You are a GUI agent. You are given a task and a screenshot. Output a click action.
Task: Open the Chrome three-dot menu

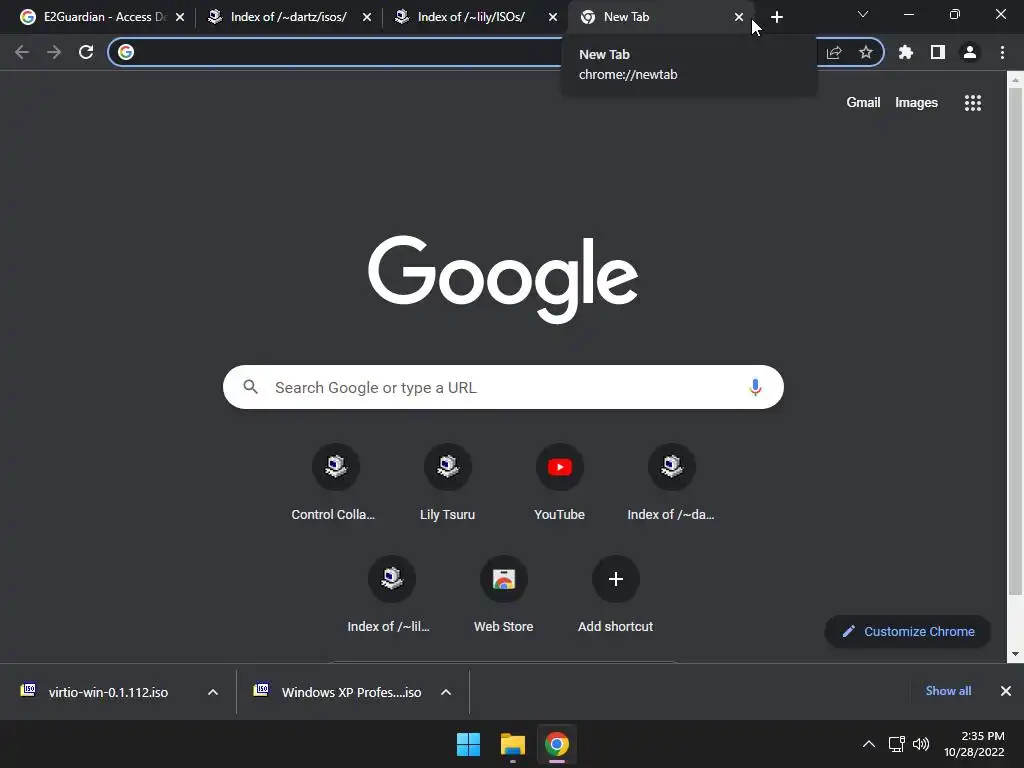(x=1002, y=52)
